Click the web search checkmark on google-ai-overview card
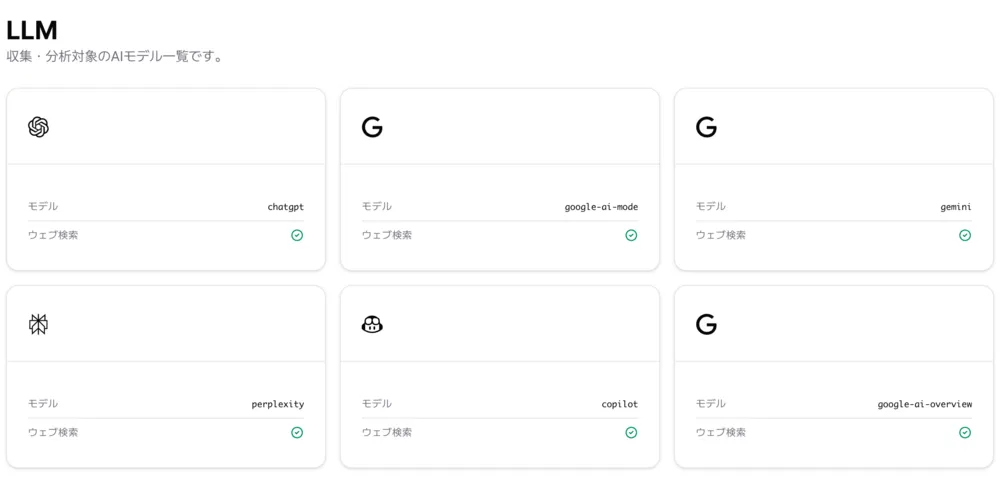The height and width of the screenshot is (481, 1000). point(966,433)
